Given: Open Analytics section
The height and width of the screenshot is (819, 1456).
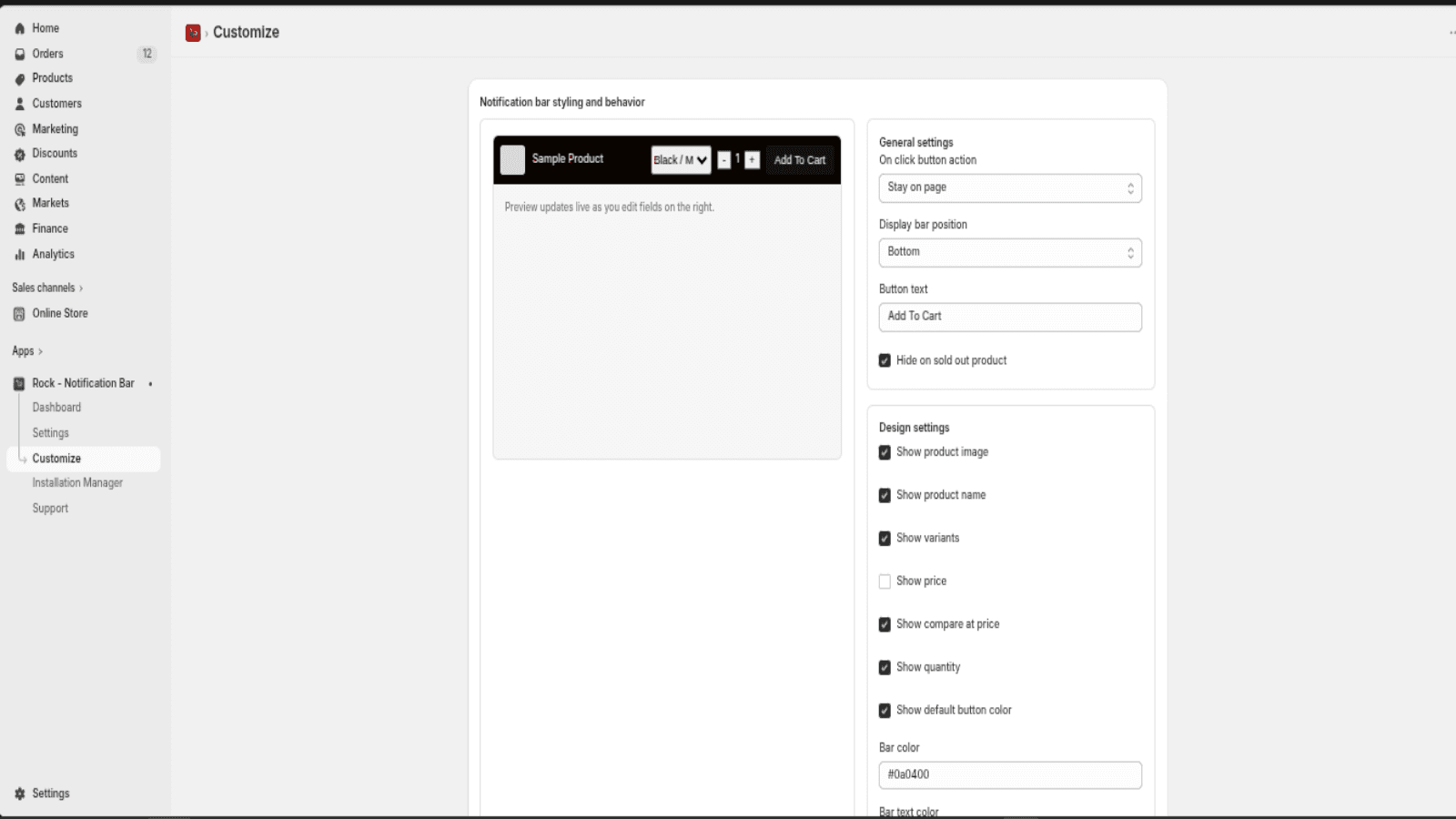Looking at the screenshot, I should click(54, 255).
